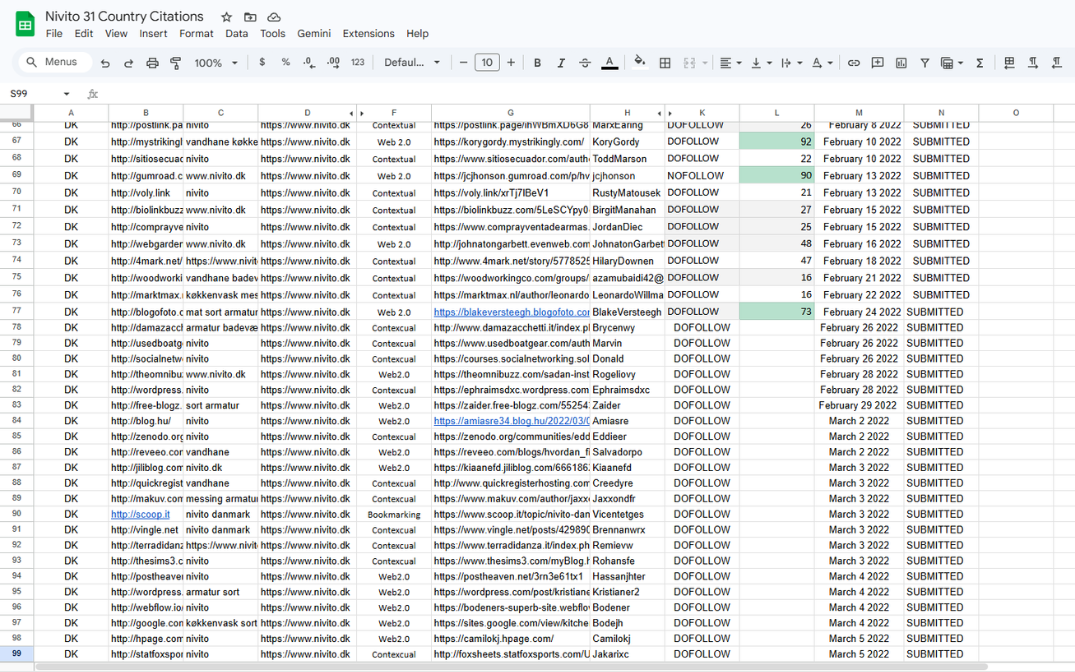This screenshot has width=1075, height=672.
Task: Click the Undo arrow in toolbar
Action: click(x=105, y=63)
